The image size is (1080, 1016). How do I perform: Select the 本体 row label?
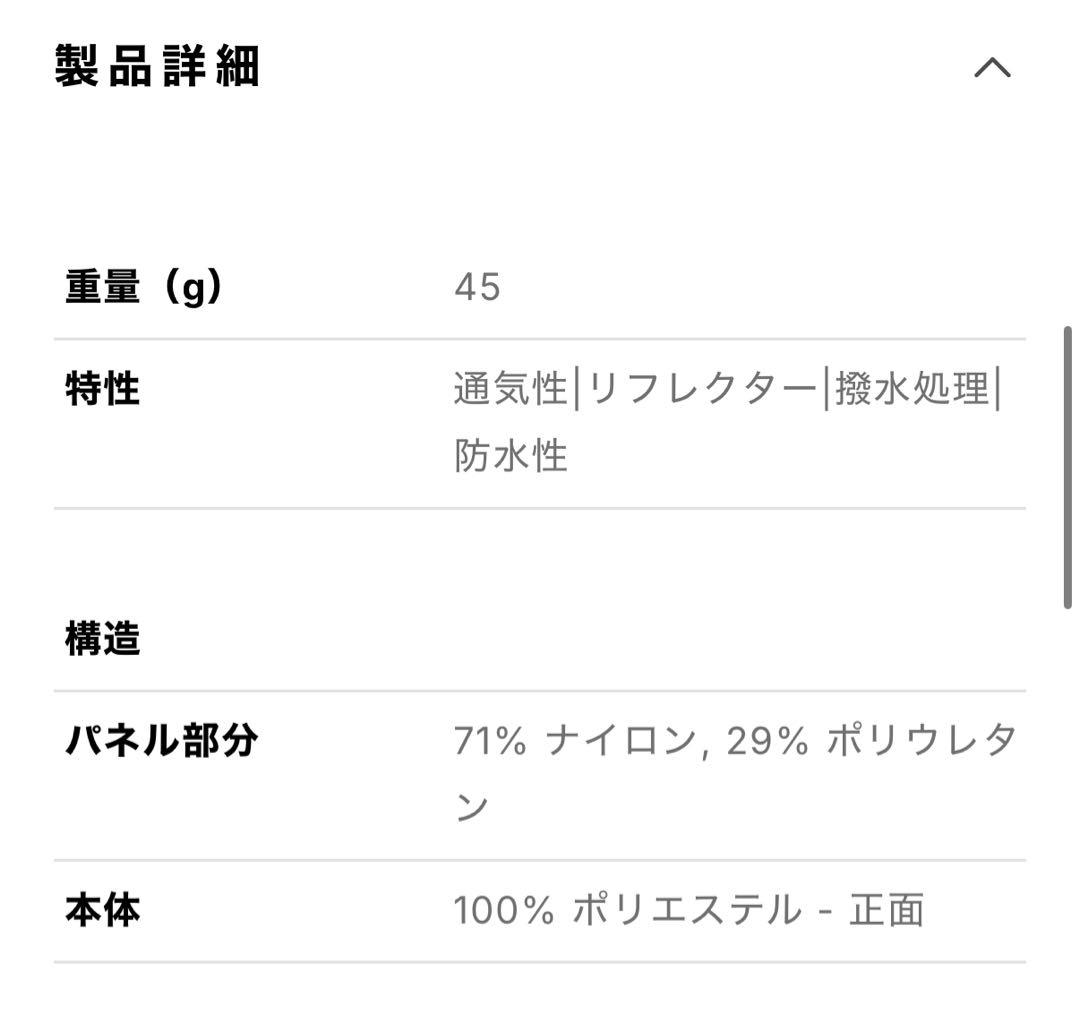(102, 911)
